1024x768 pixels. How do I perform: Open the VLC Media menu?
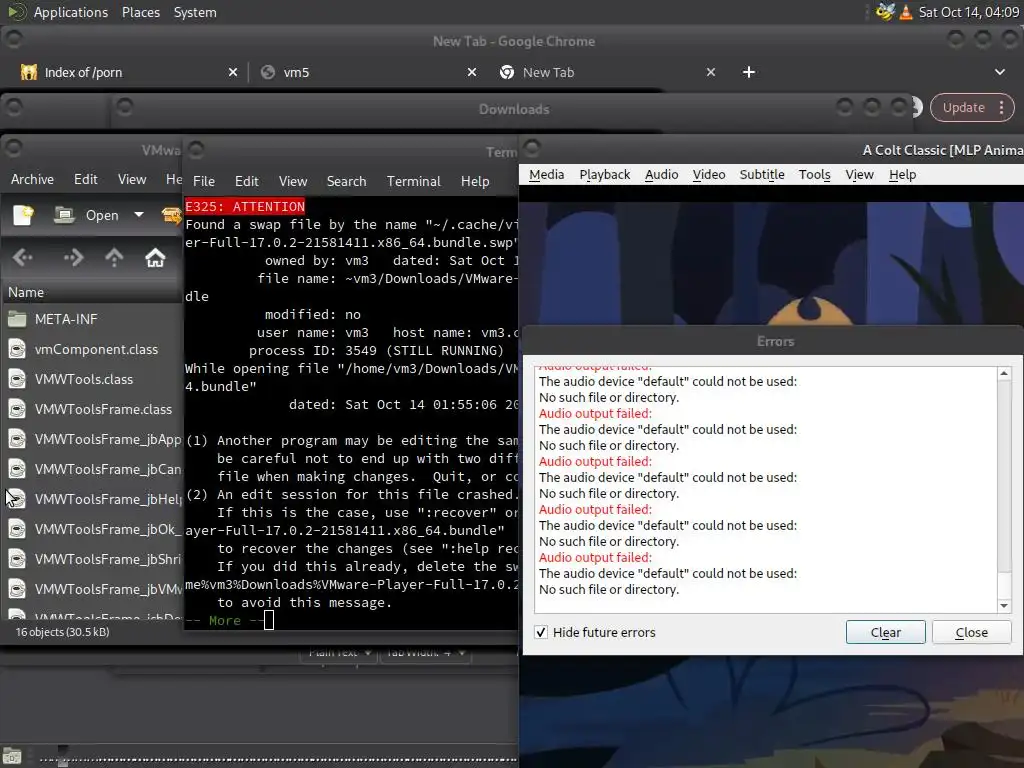pyautogui.click(x=547, y=174)
